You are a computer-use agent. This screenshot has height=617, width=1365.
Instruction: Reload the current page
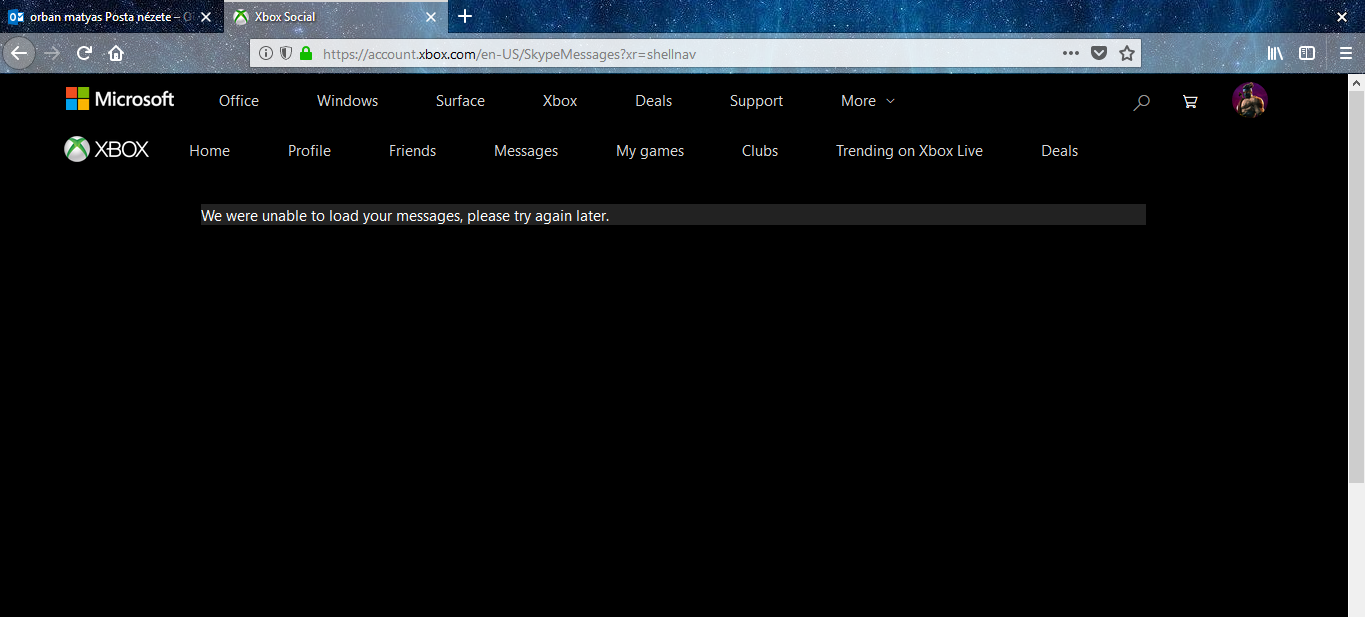(x=84, y=53)
